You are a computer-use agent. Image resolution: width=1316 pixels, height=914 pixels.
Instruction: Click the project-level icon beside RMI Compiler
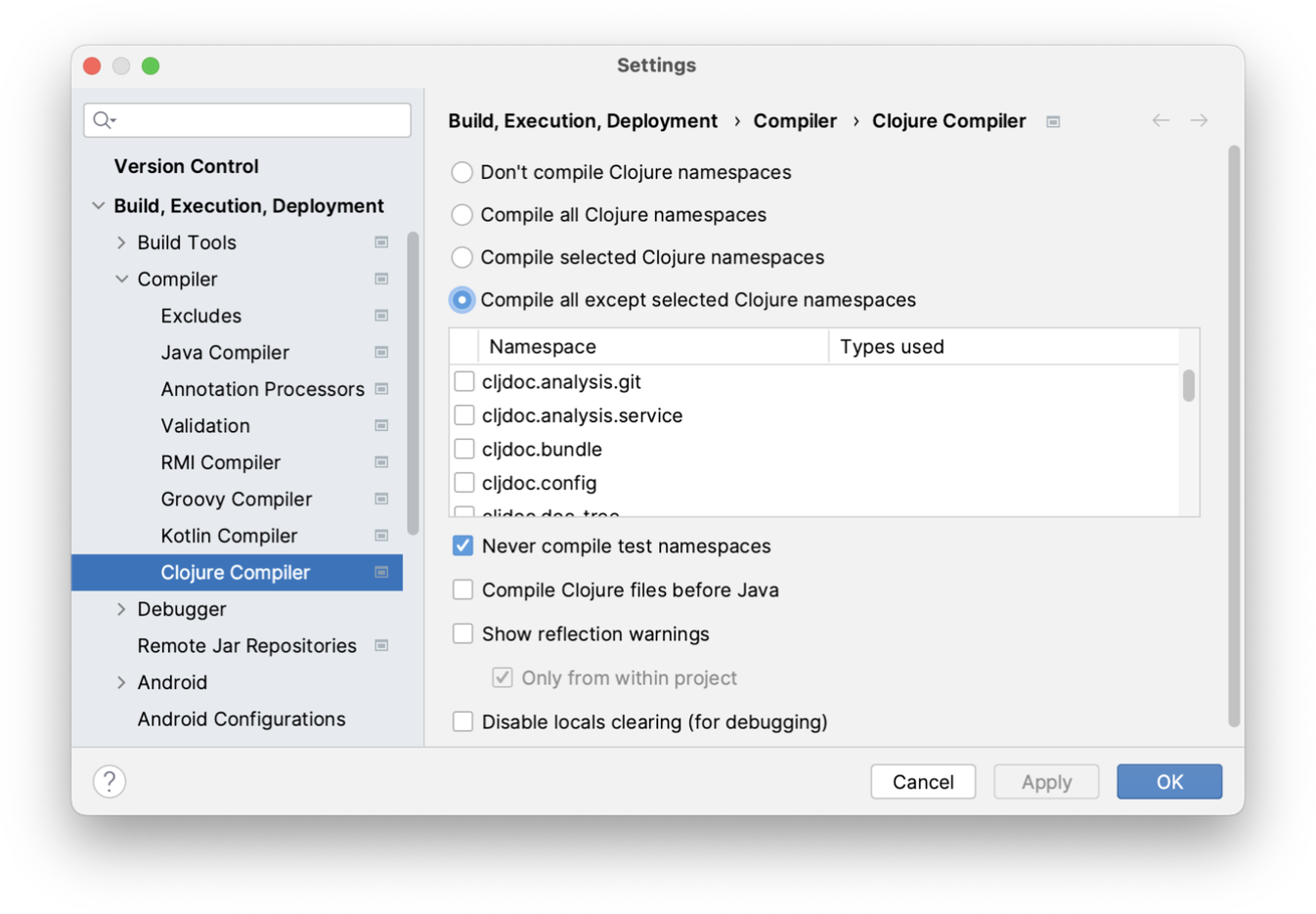point(381,462)
